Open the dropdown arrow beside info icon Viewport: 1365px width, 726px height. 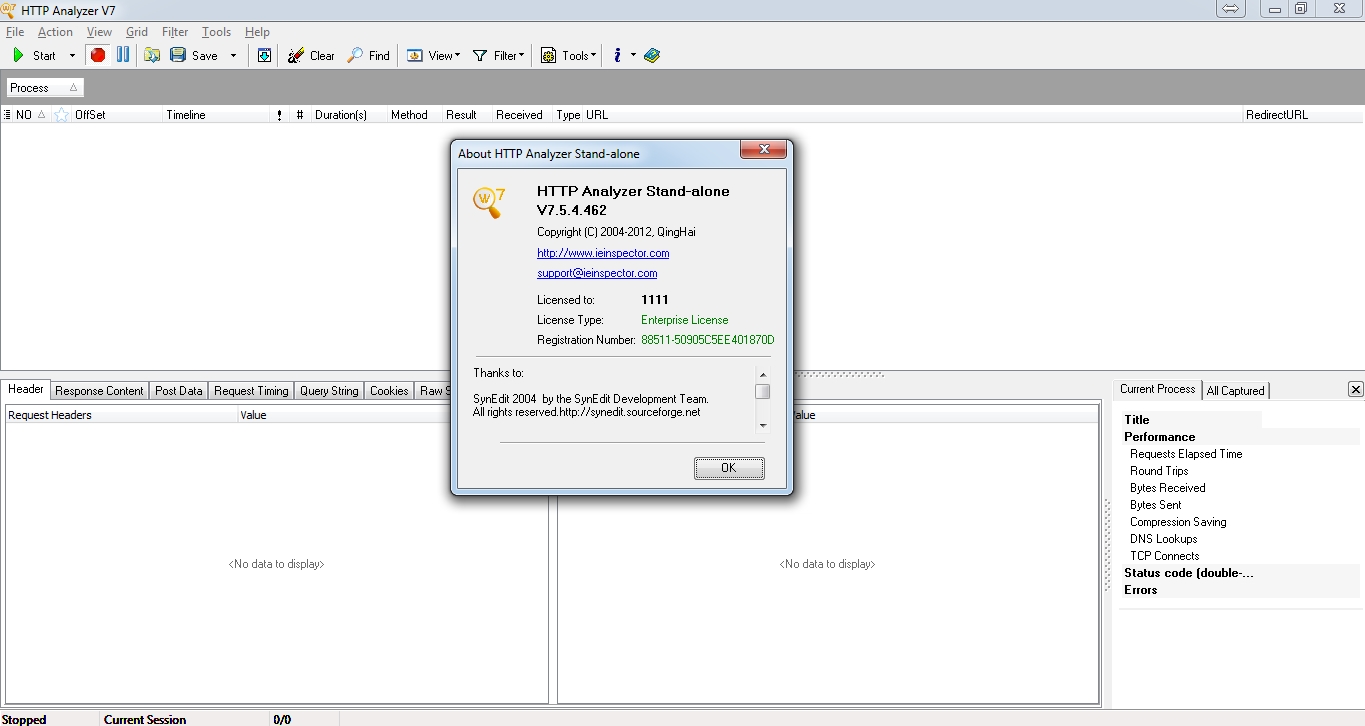633,56
